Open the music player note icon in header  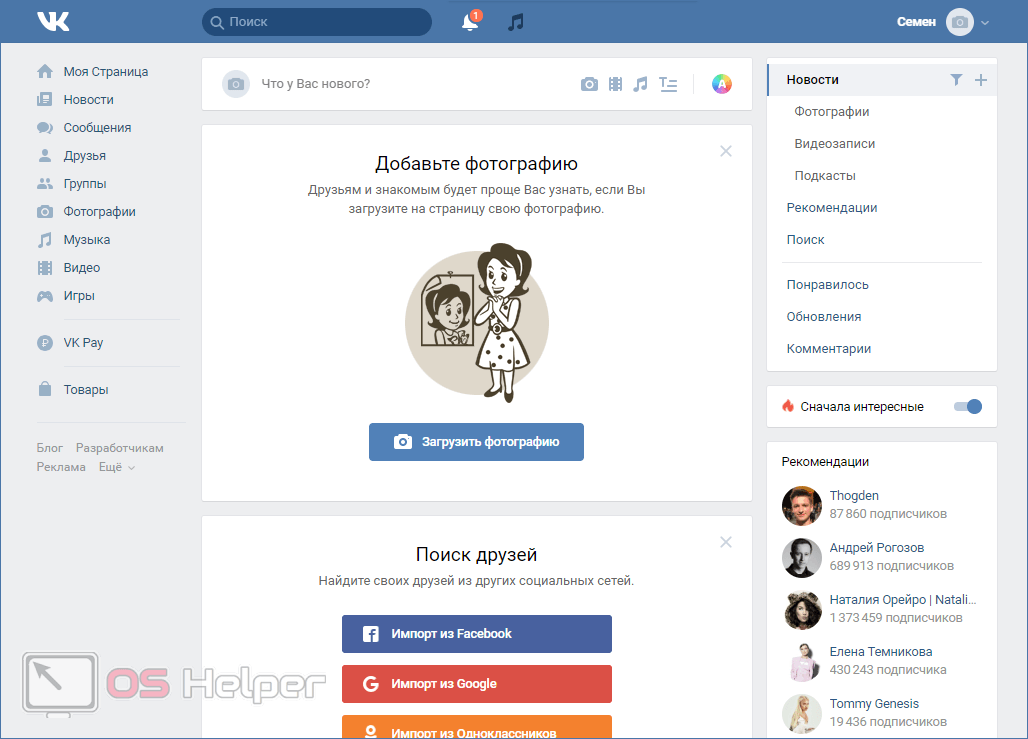pos(516,22)
